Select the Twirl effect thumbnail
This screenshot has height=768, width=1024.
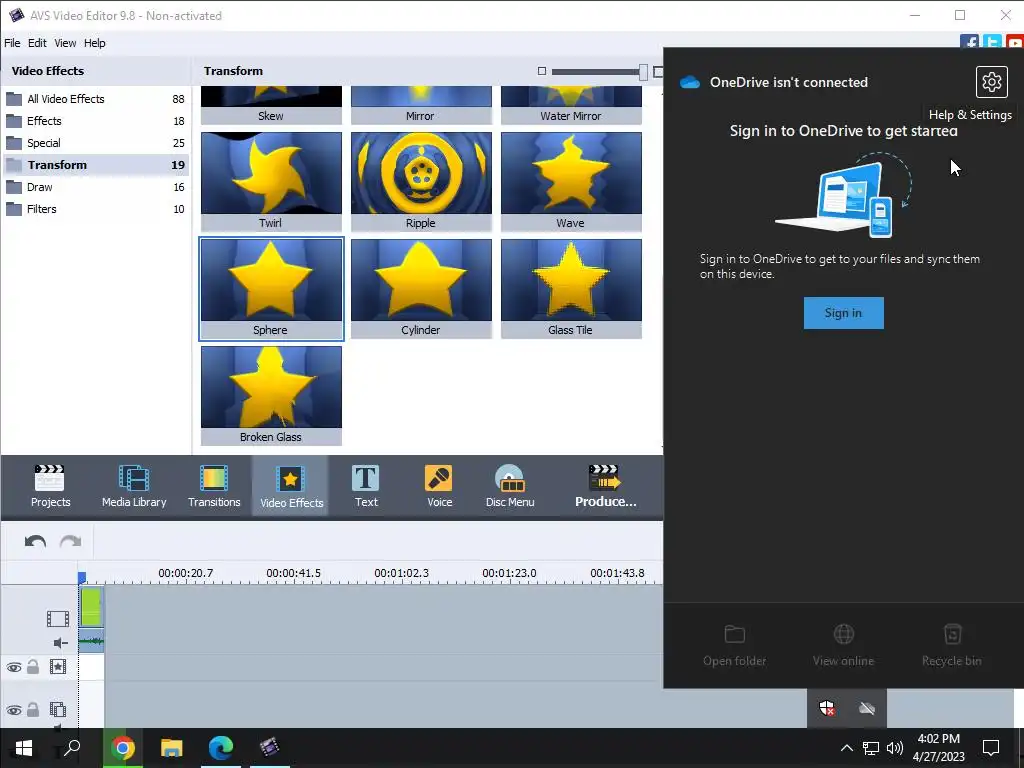271,182
